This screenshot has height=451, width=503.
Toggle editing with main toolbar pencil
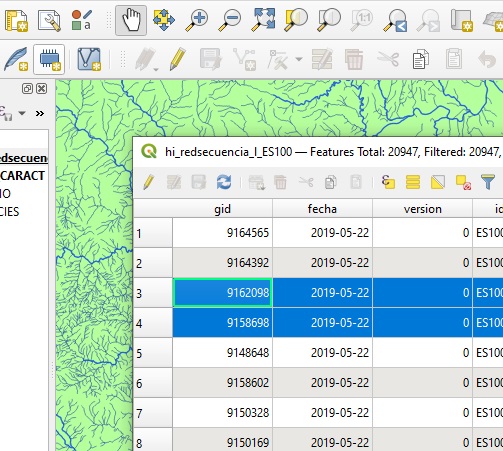pyautogui.click(x=178, y=59)
